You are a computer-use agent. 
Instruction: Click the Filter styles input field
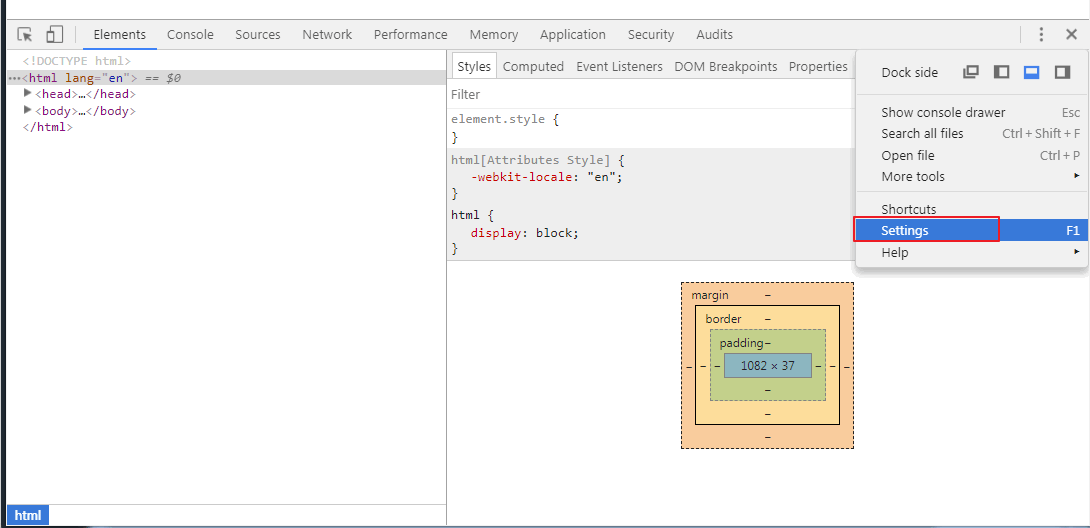pos(650,94)
